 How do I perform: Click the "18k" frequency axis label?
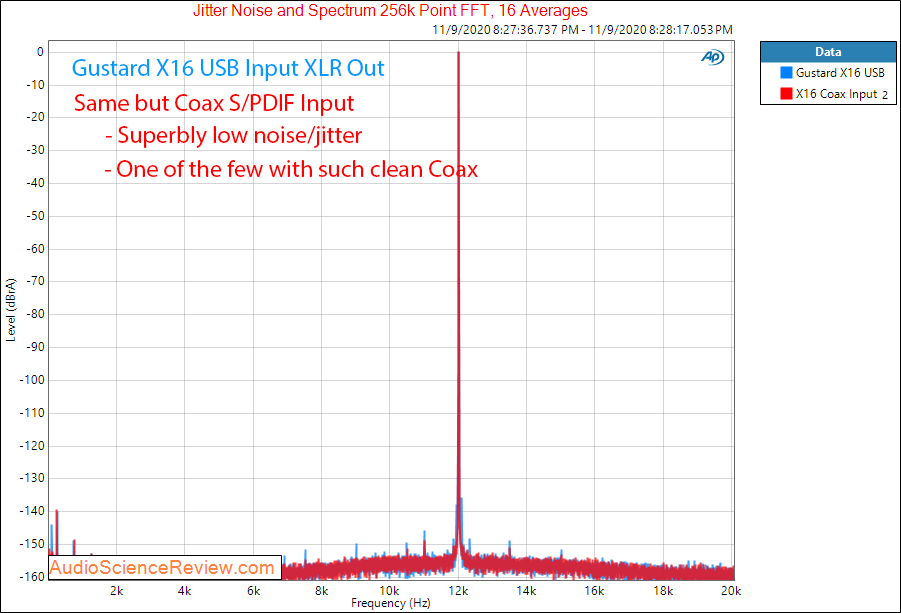coord(663,591)
